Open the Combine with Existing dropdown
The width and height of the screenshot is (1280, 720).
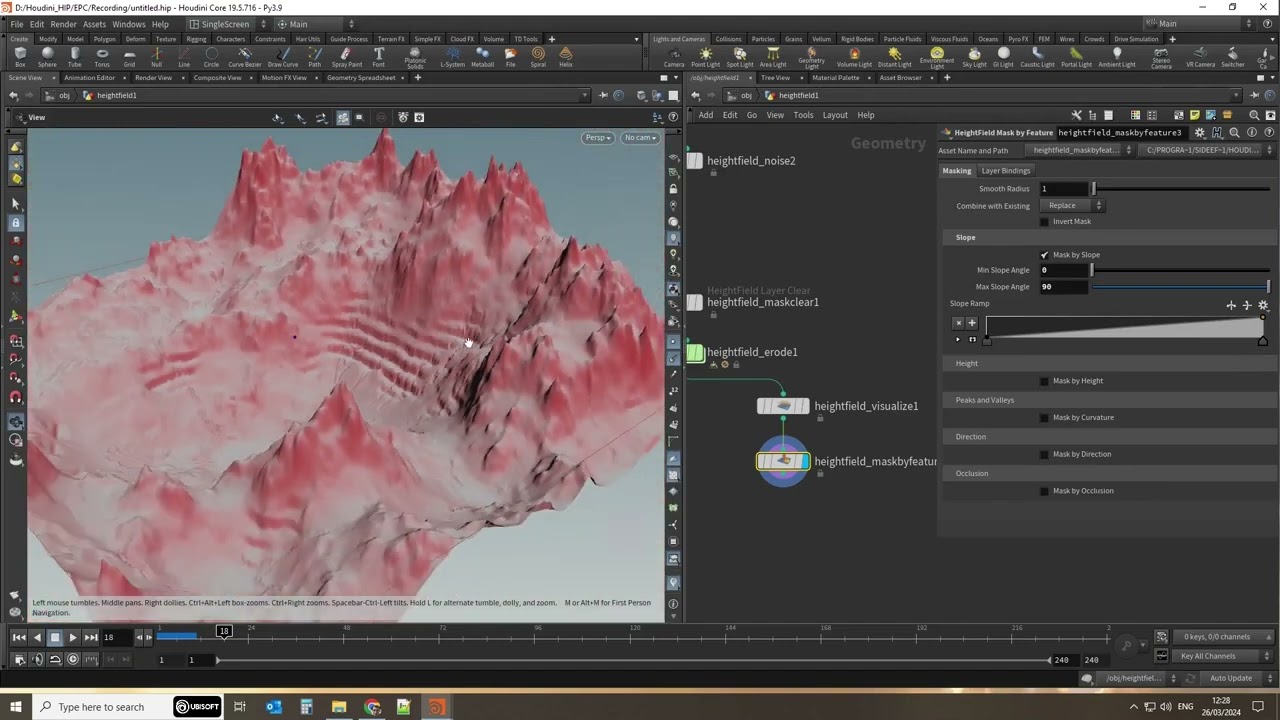coord(1072,205)
